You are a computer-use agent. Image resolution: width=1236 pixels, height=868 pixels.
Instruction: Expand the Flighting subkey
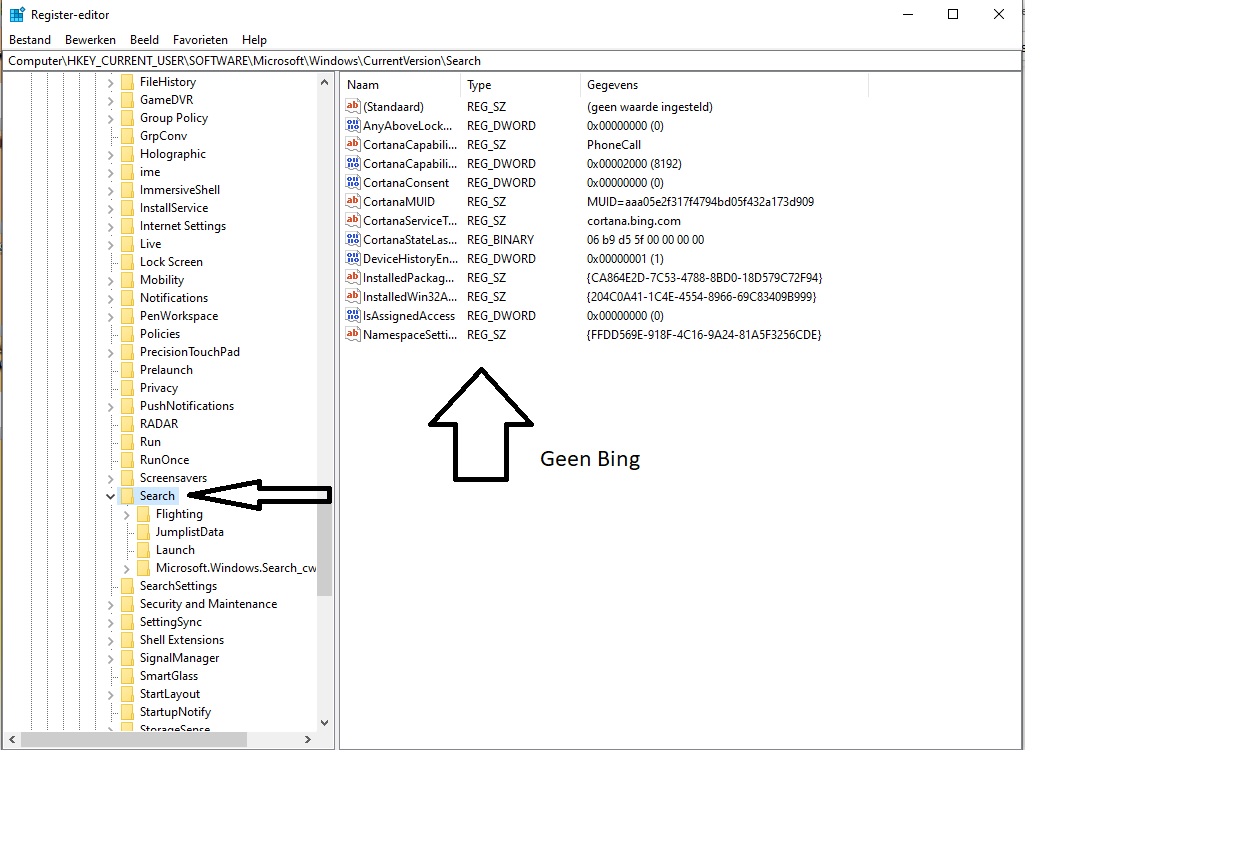point(126,514)
